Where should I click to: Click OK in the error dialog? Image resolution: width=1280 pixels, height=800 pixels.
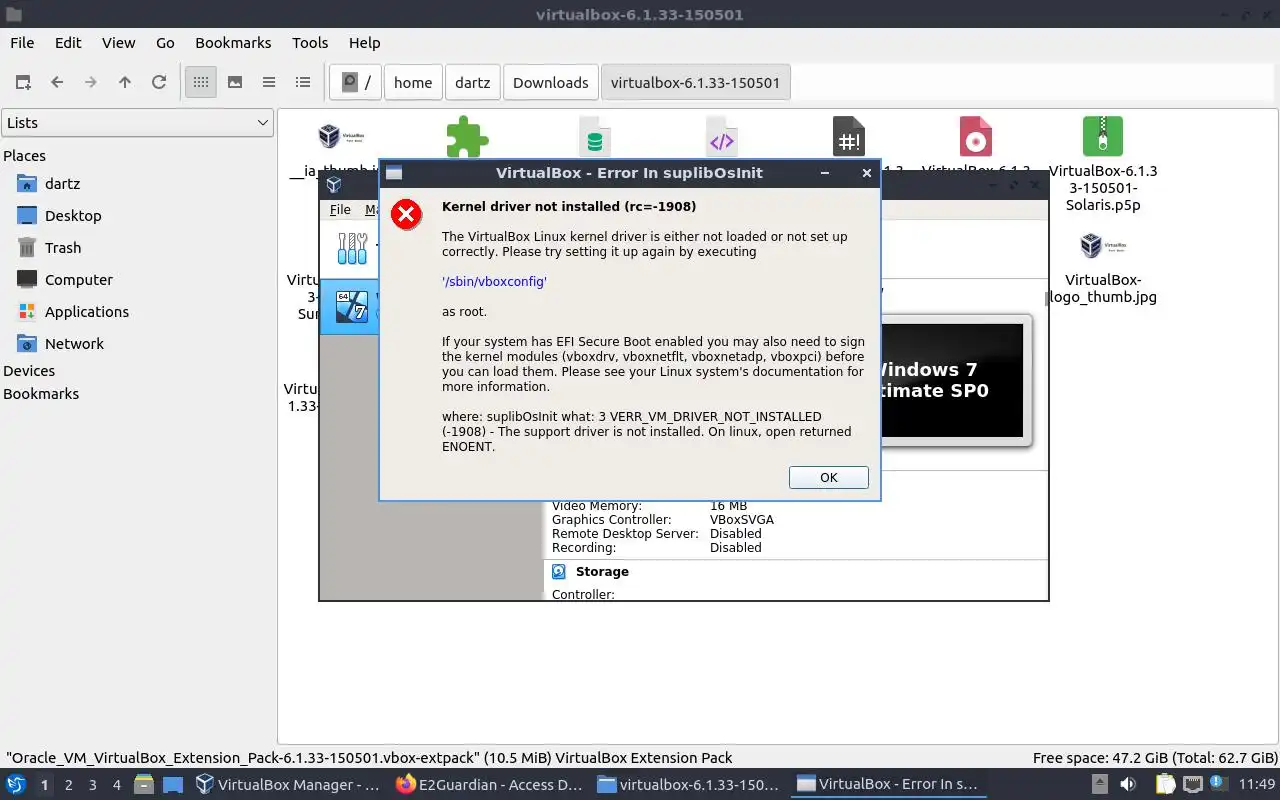(x=828, y=477)
